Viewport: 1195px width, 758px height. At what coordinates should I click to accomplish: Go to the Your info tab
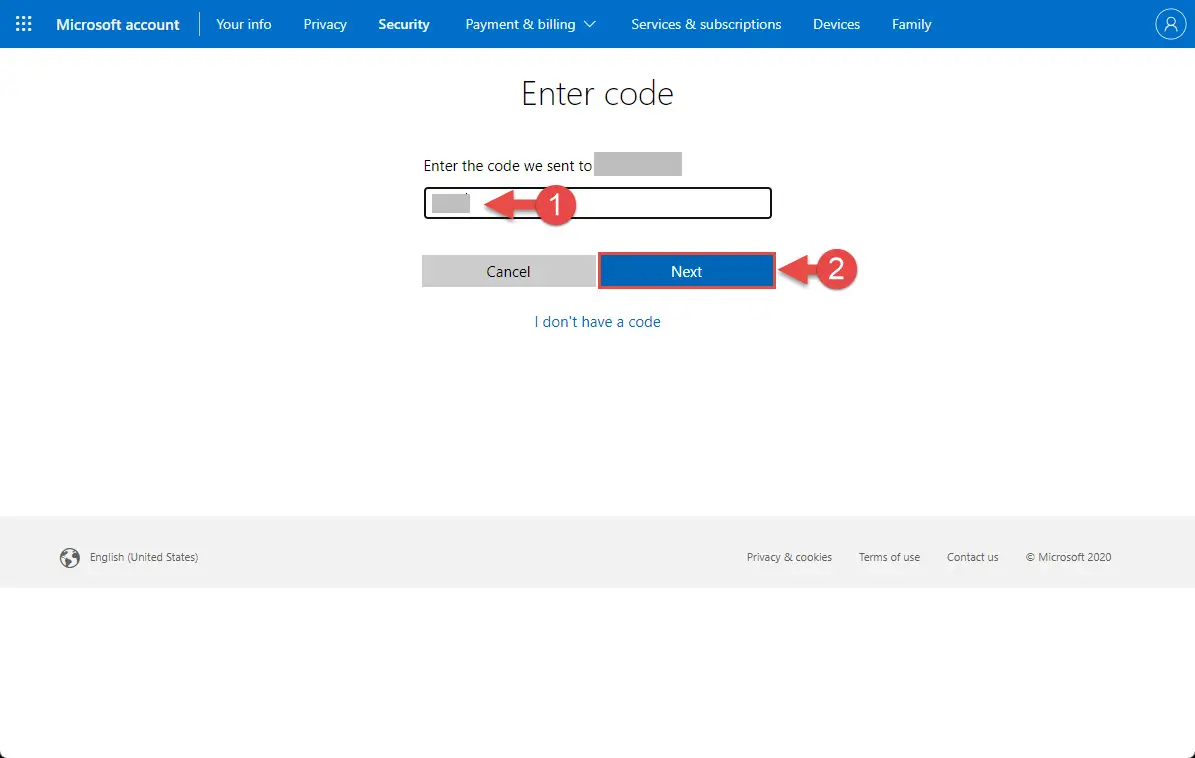click(244, 24)
